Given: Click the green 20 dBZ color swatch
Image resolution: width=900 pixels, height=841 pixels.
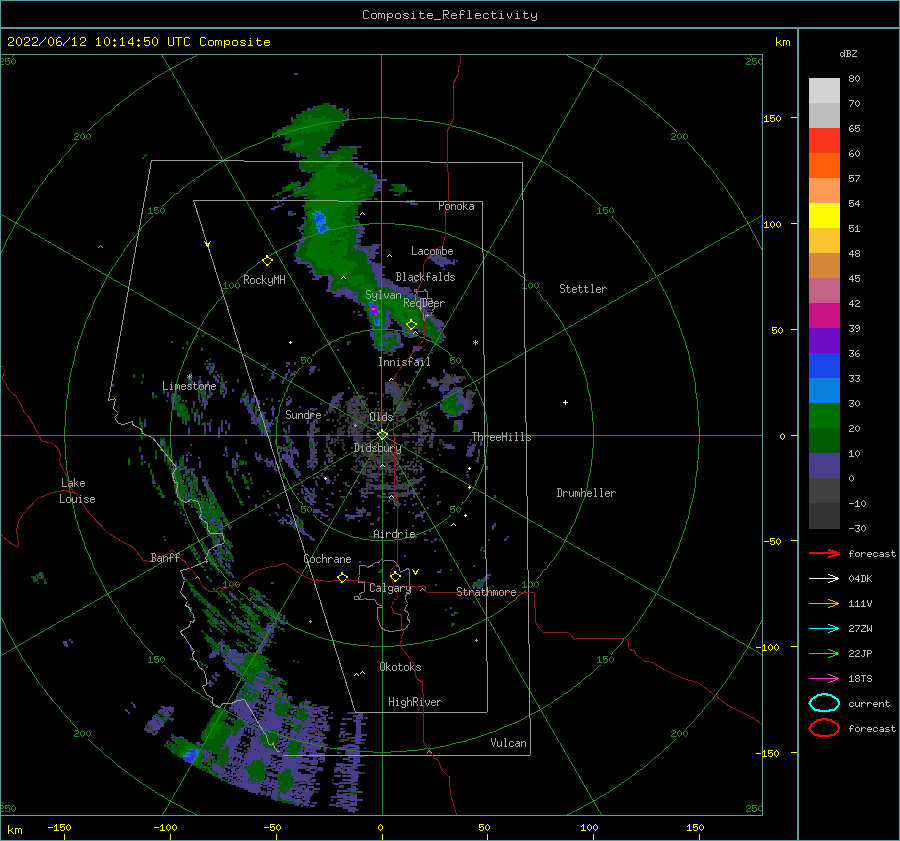Looking at the screenshot, I should pos(824,416).
